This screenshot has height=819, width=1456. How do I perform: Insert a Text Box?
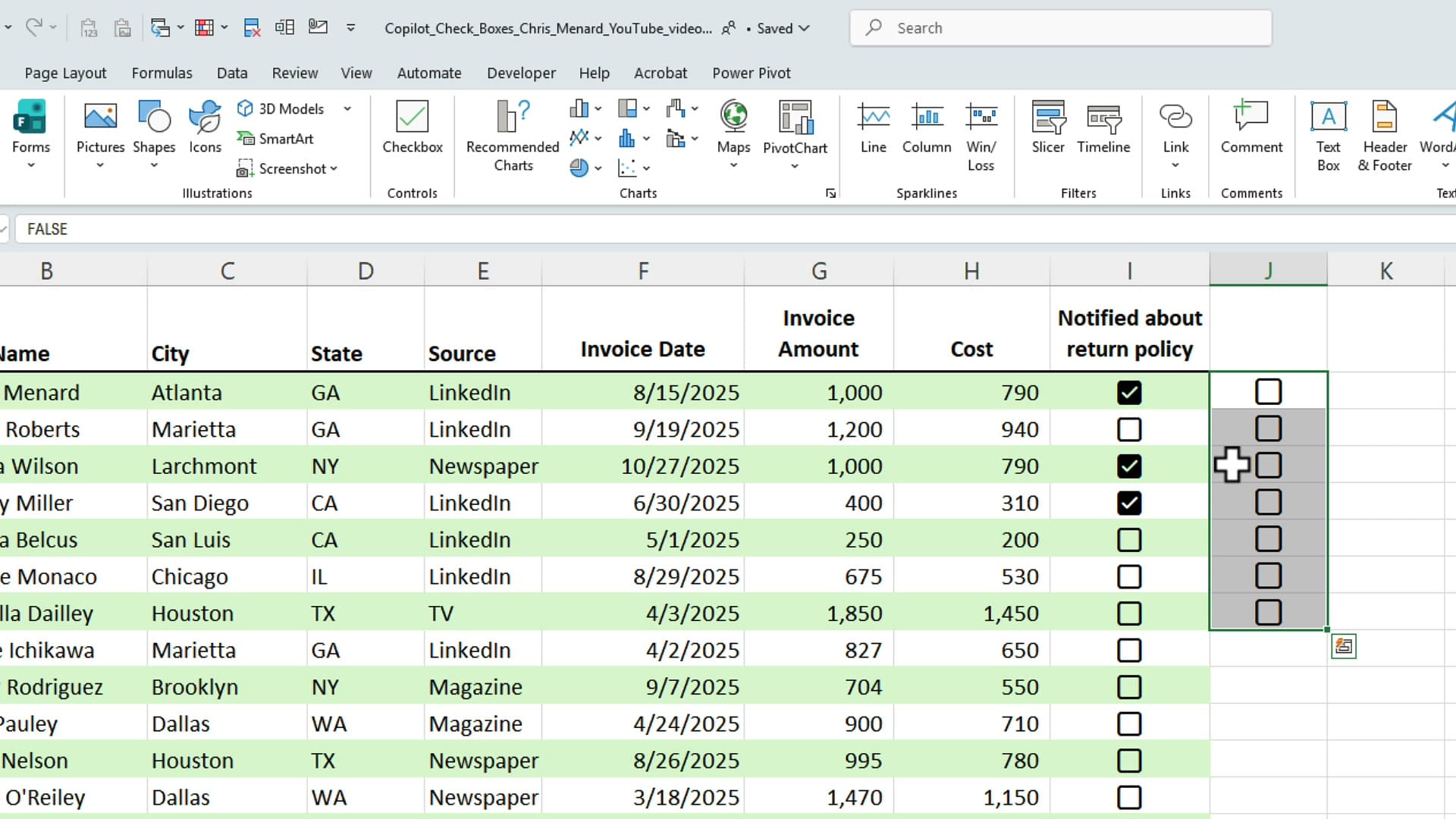[x=1329, y=136]
